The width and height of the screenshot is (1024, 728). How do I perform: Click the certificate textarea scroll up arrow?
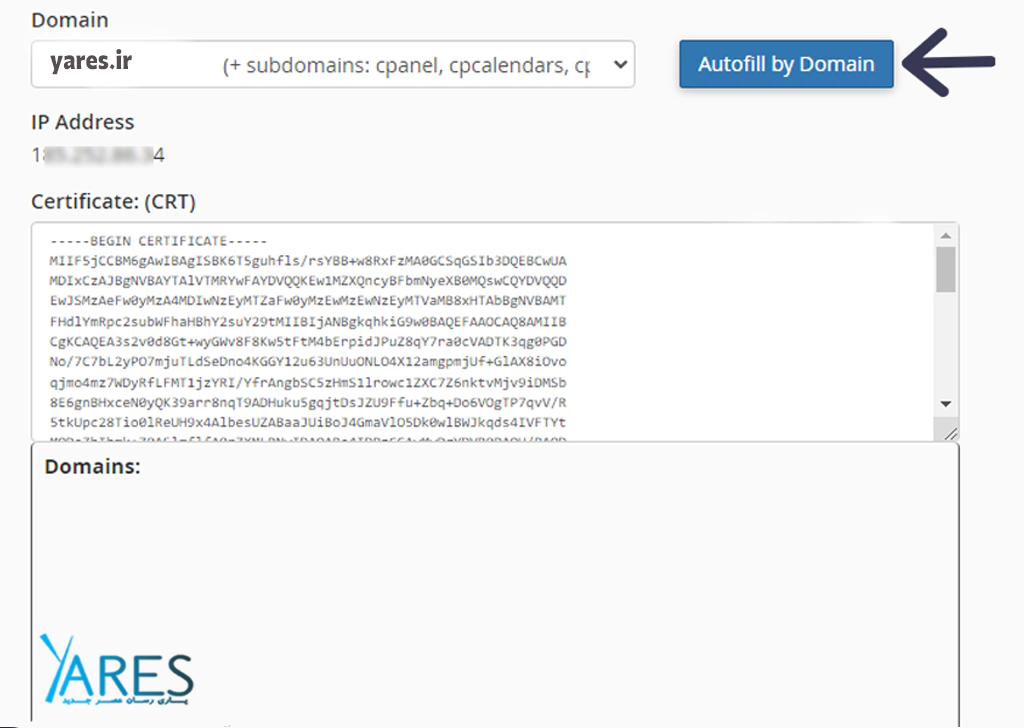click(x=946, y=235)
